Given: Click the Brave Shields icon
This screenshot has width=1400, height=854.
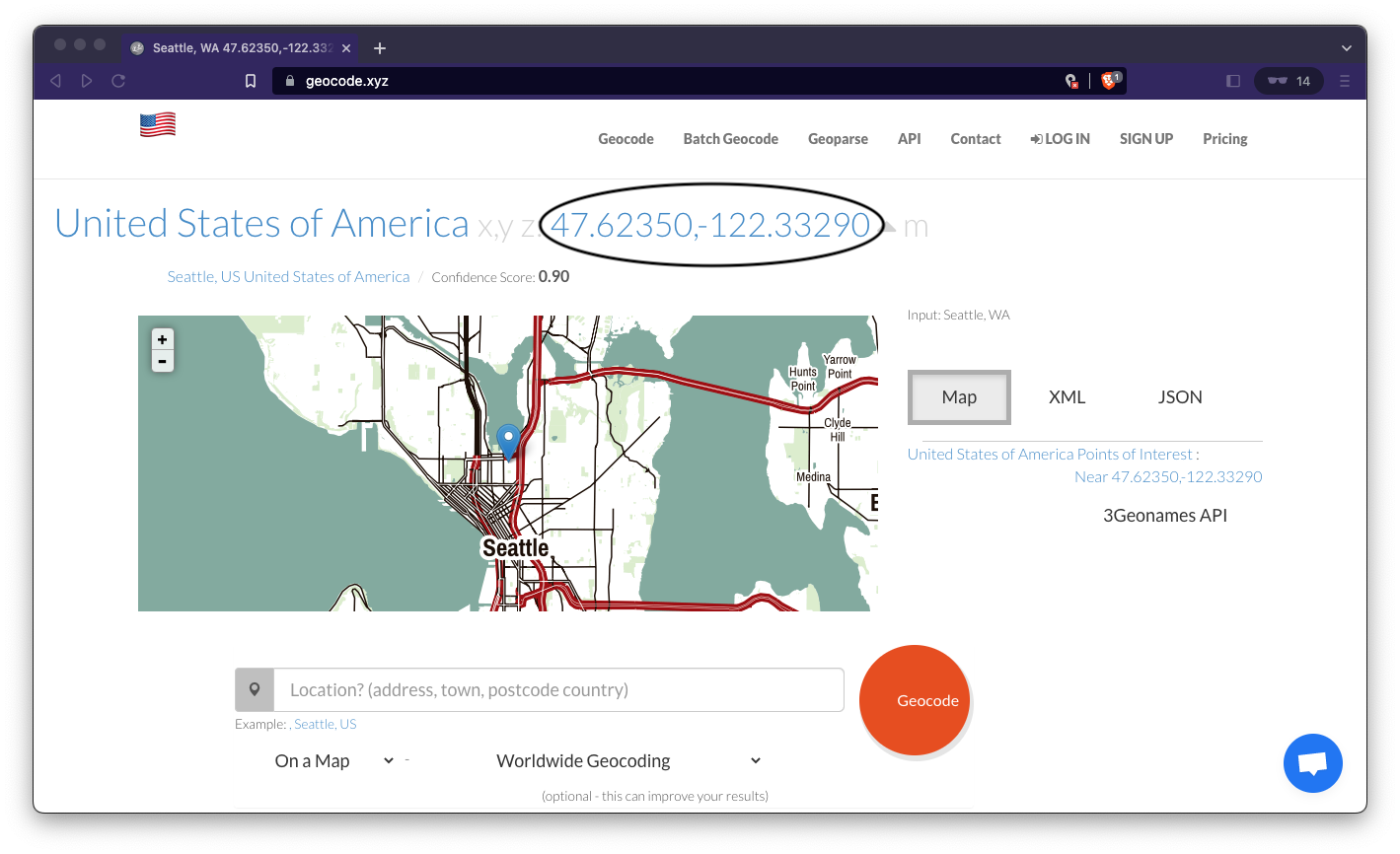Looking at the screenshot, I should pyautogui.click(x=1109, y=81).
